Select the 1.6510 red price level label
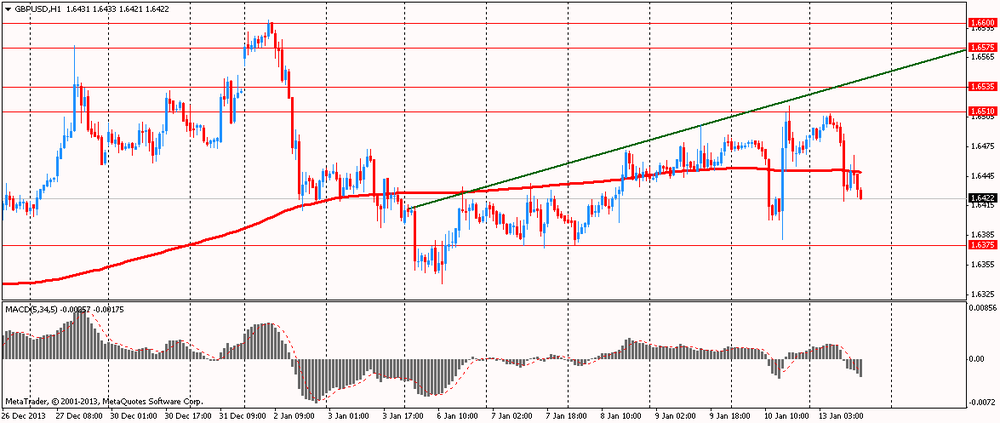Screen dimensions: 1000x423 pos(982,111)
